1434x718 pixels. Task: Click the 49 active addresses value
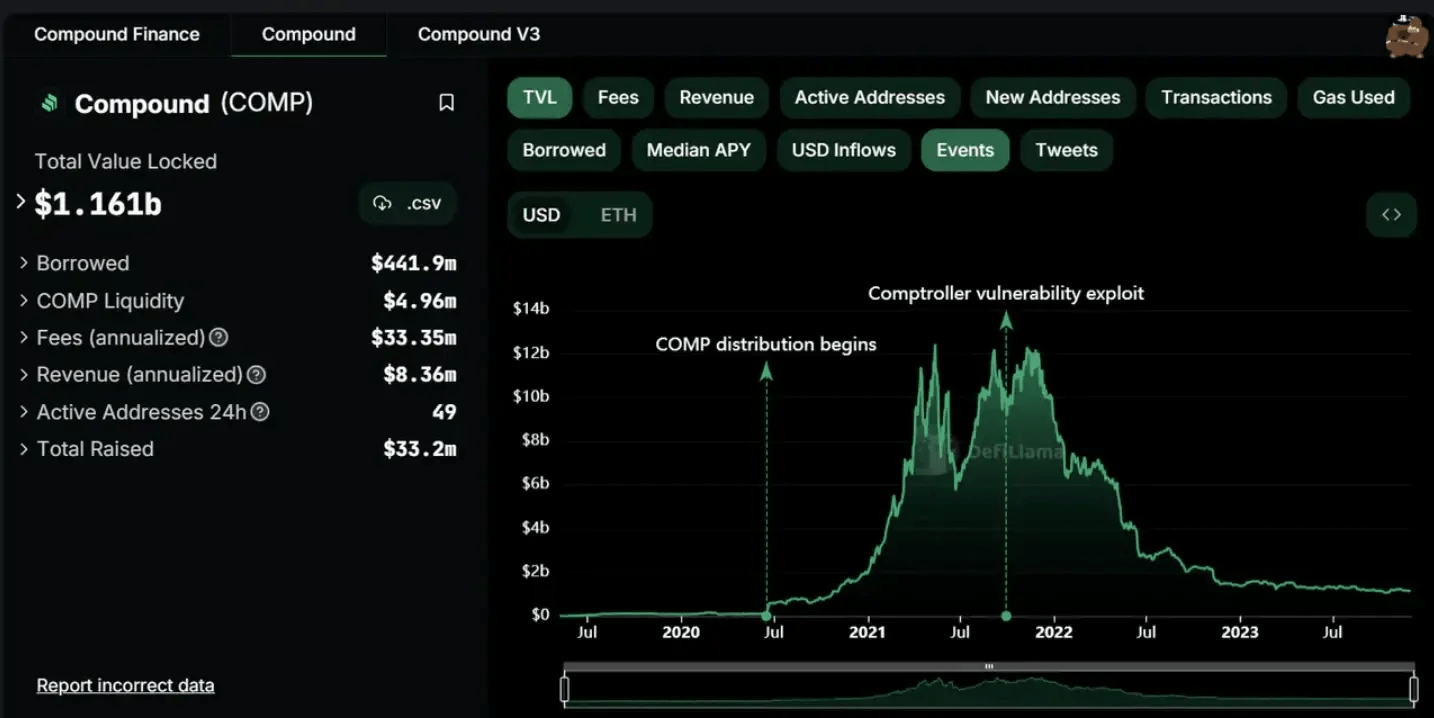(444, 412)
